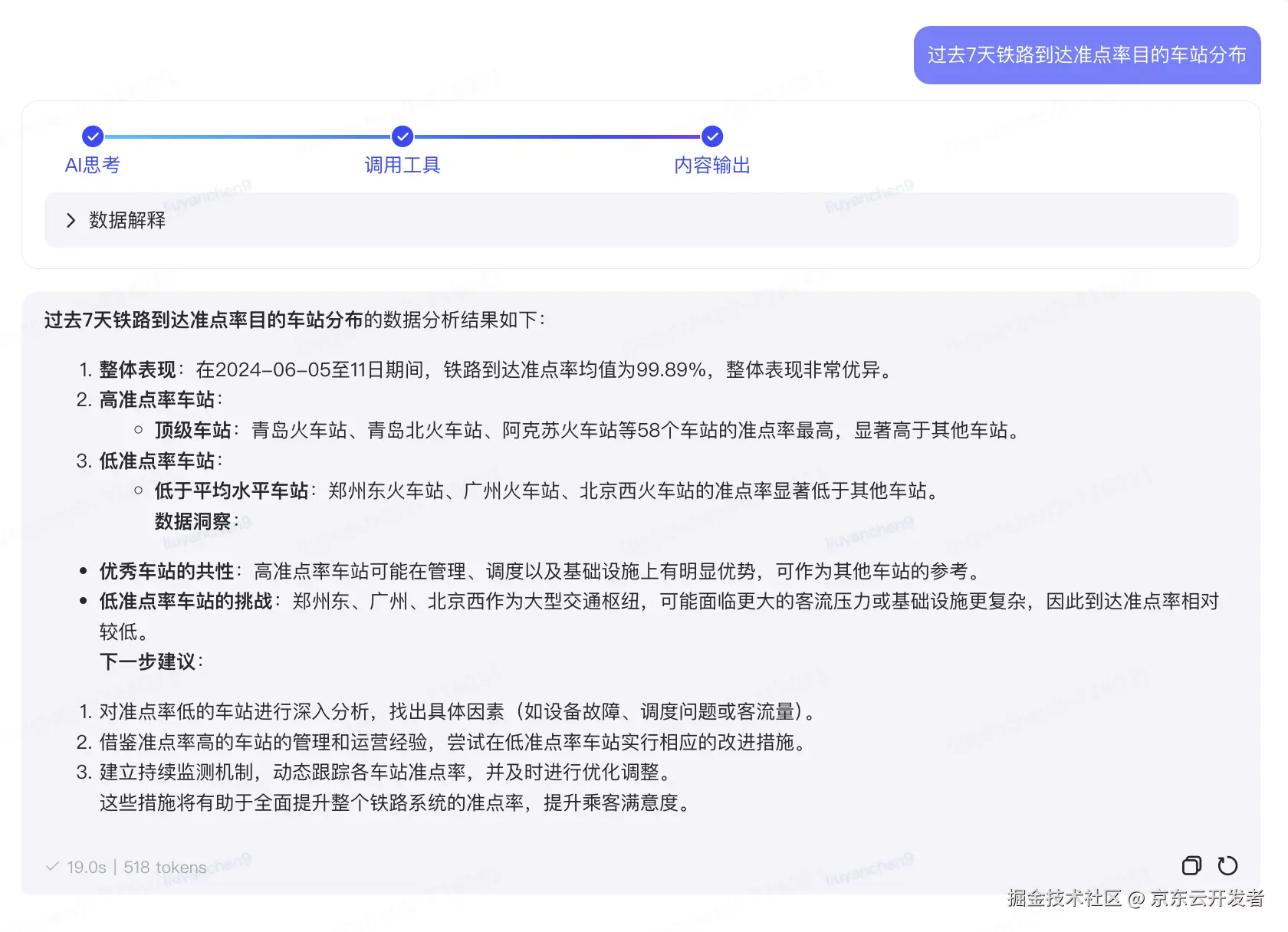Click the 内容输出 step checkmark
Image resolution: width=1288 pixels, height=932 pixels.
(712, 136)
